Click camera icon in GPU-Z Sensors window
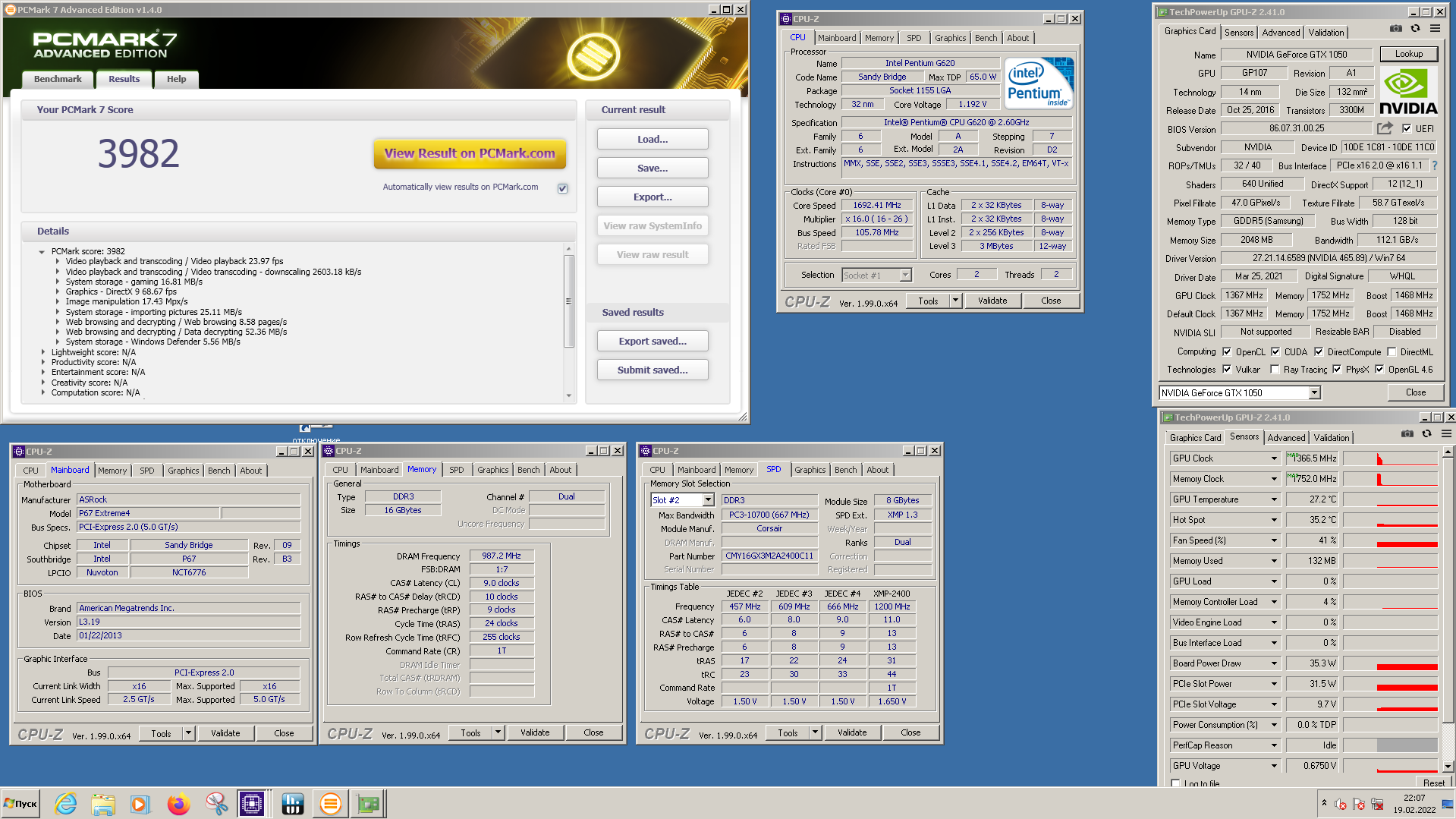Image resolution: width=1456 pixels, height=819 pixels. 1407,433
